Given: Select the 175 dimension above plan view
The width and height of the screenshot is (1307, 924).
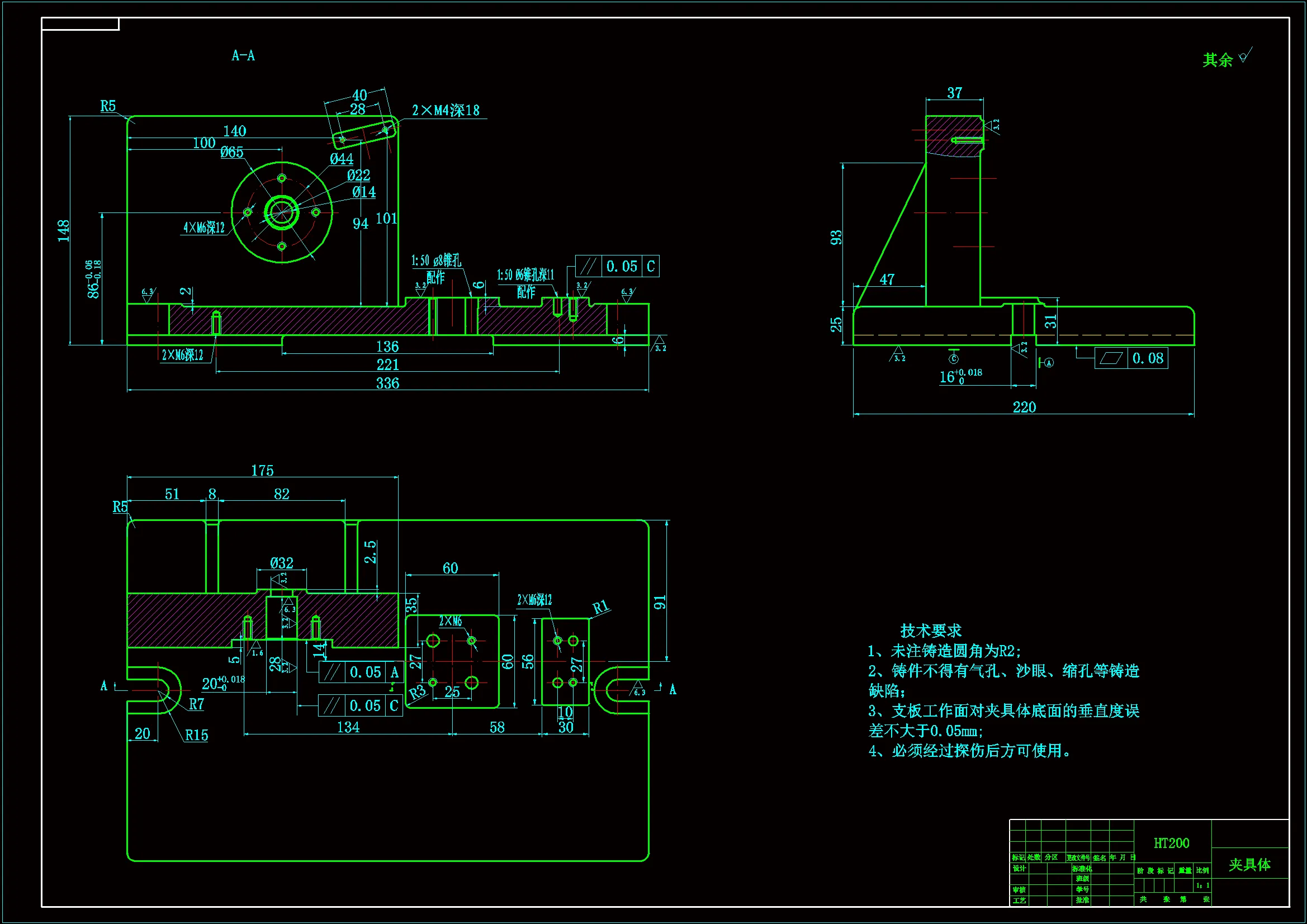Looking at the screenshot, I should click(262, 470).
